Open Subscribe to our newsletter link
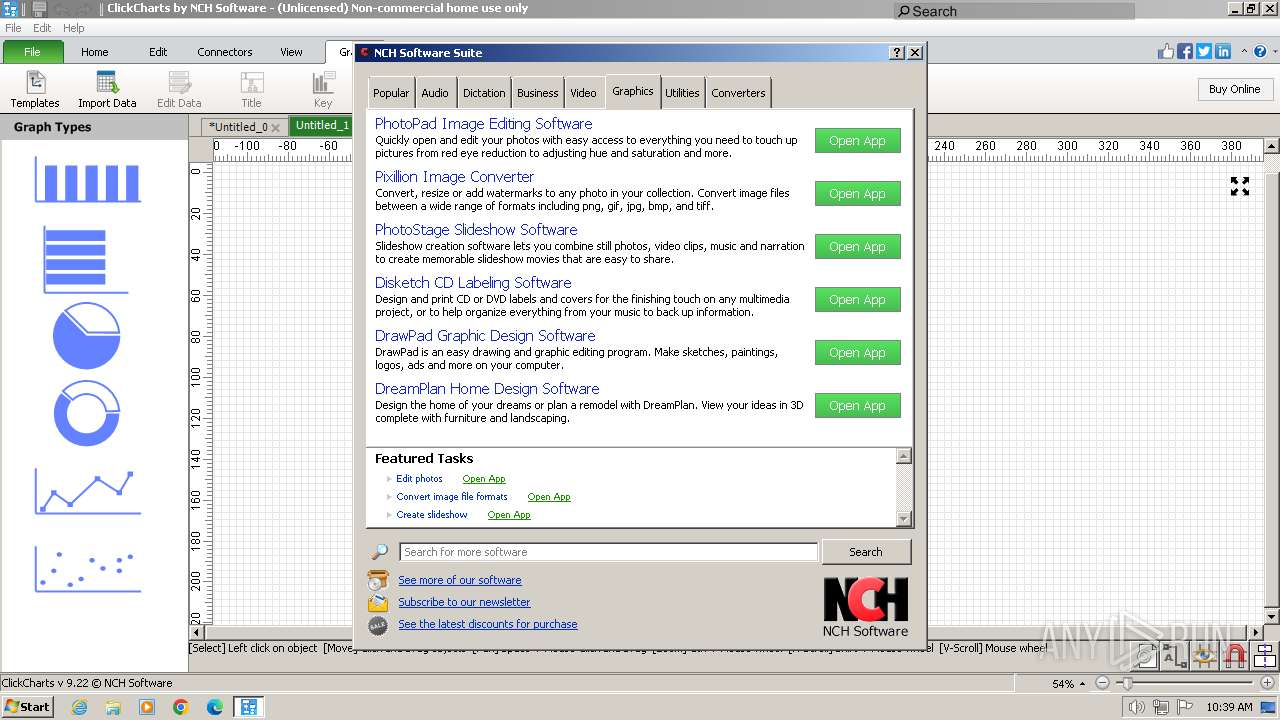The image size is (1280, 720). pyautogui.click(x=464, y=602)
